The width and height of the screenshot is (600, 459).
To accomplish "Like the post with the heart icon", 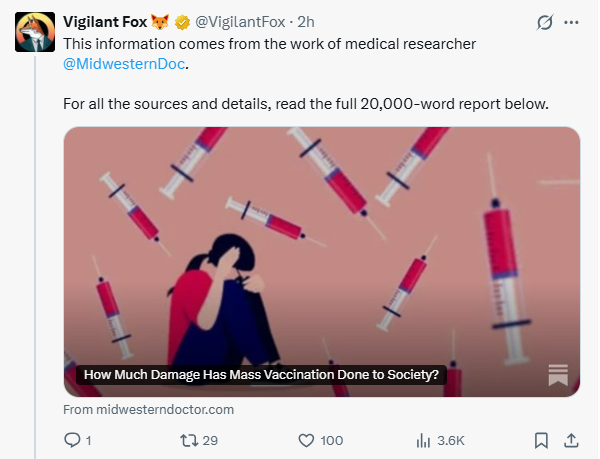I will tap(307, 440).
